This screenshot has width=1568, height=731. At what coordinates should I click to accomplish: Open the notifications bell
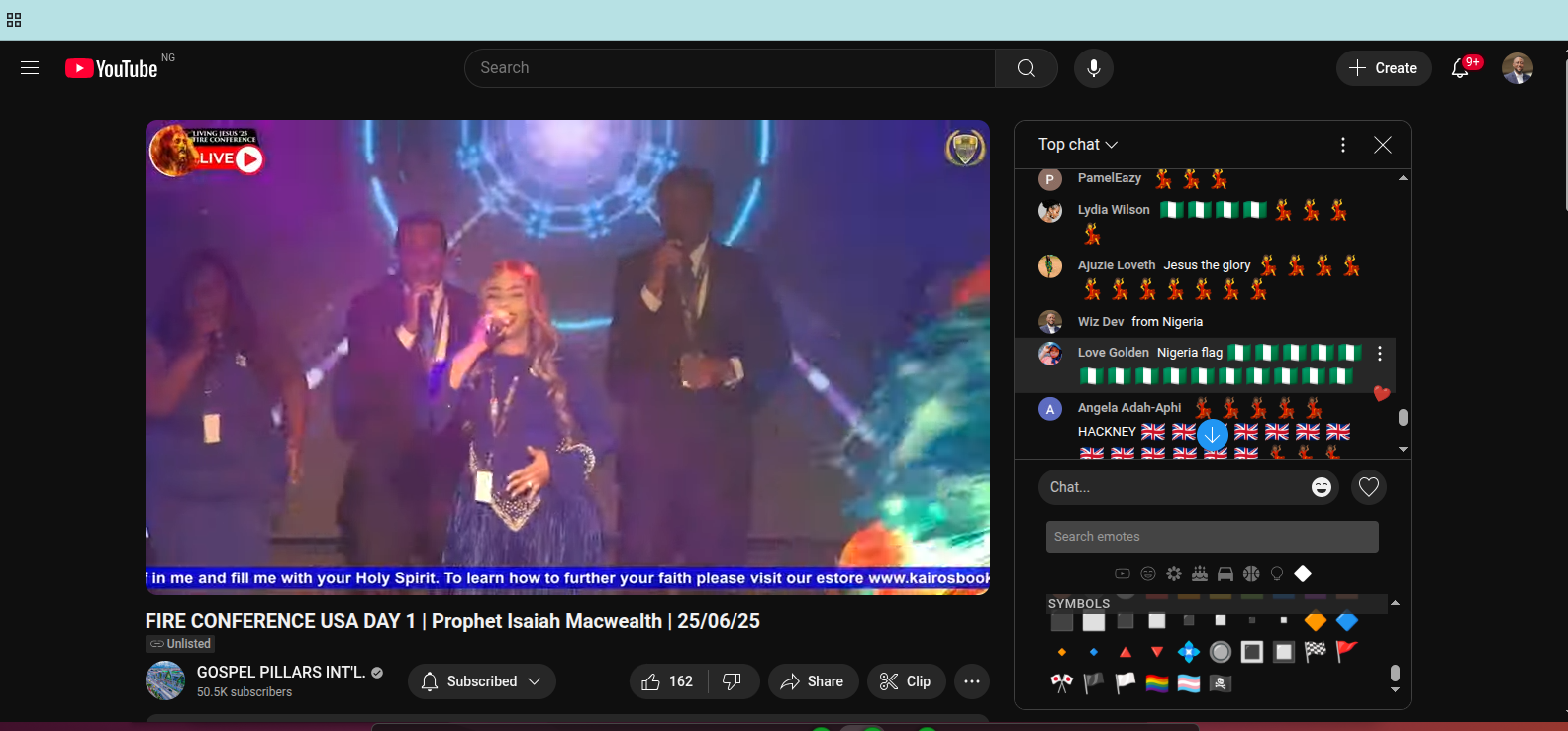1460,68
